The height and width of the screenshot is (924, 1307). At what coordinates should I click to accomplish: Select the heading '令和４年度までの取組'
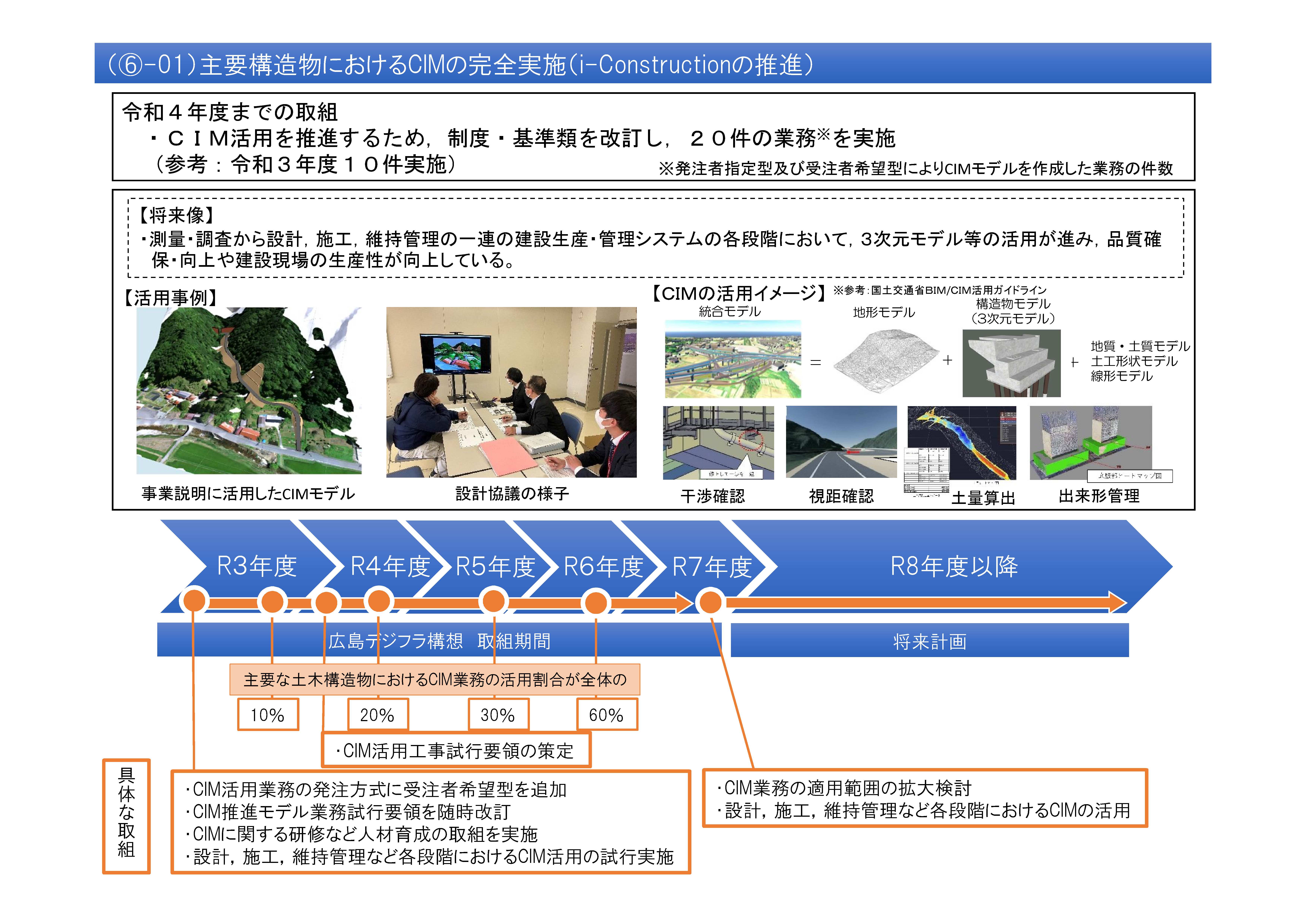point(230,112)
